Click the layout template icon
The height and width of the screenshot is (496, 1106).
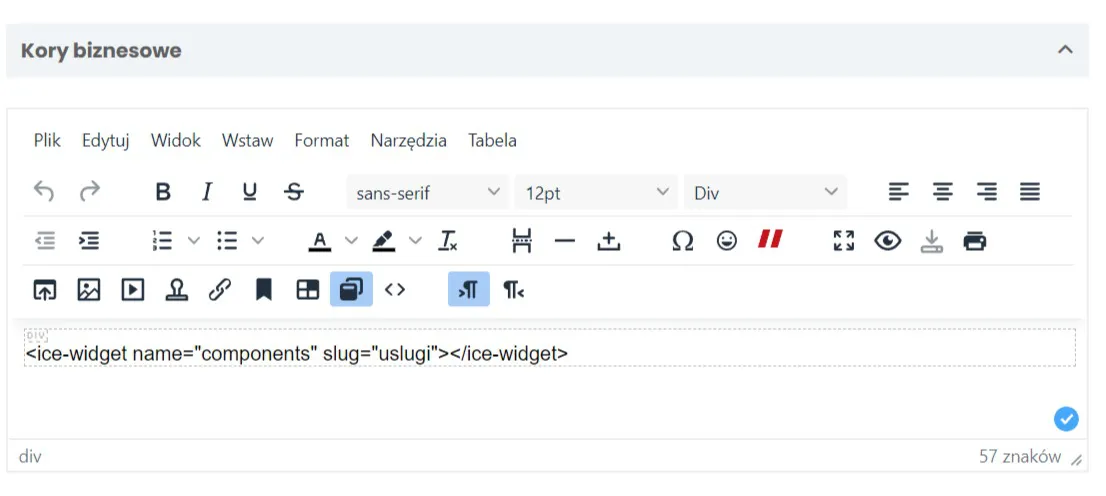(x=308, y=289)
